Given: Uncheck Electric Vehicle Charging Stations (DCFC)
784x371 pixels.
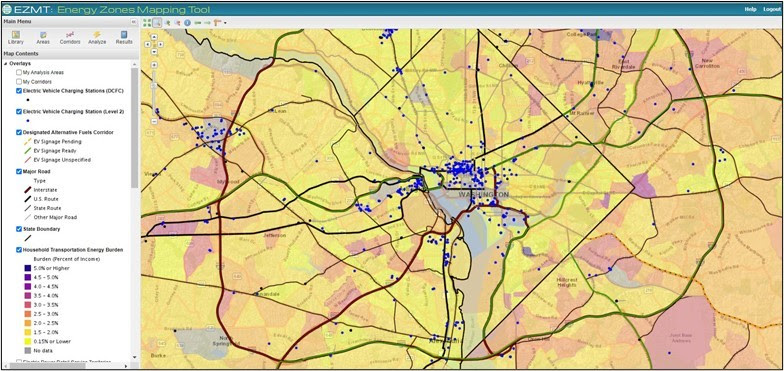Looking at the screenshot, I should point(19,90).
